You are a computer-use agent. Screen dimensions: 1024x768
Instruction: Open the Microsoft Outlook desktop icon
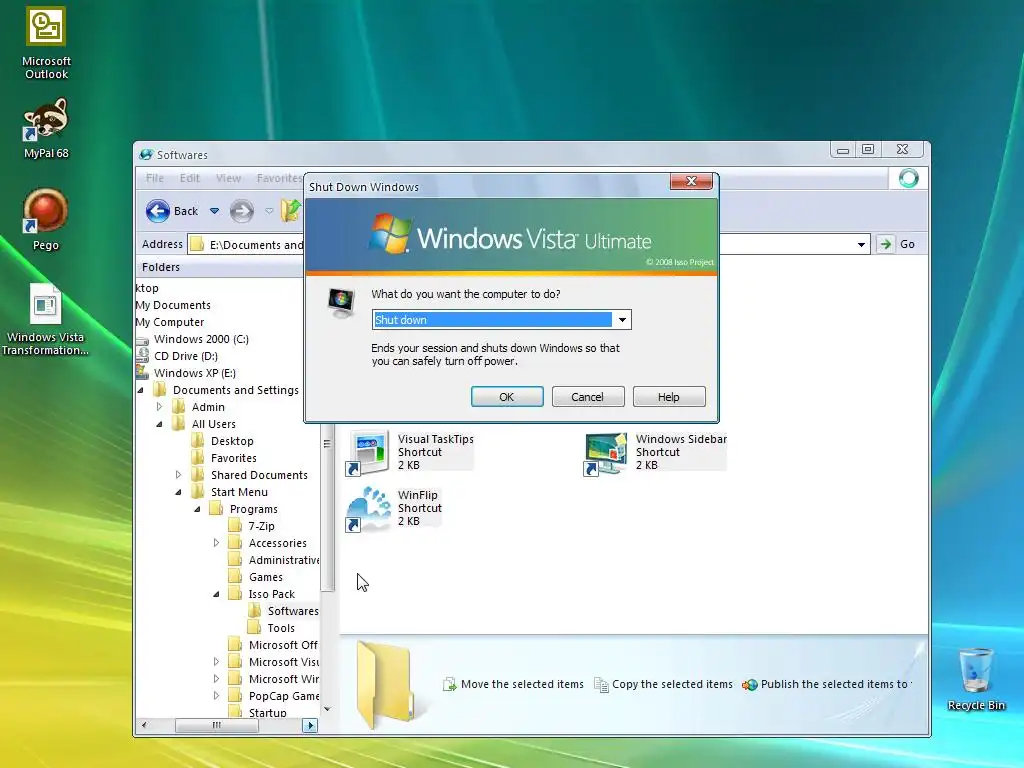coord(46,43)
